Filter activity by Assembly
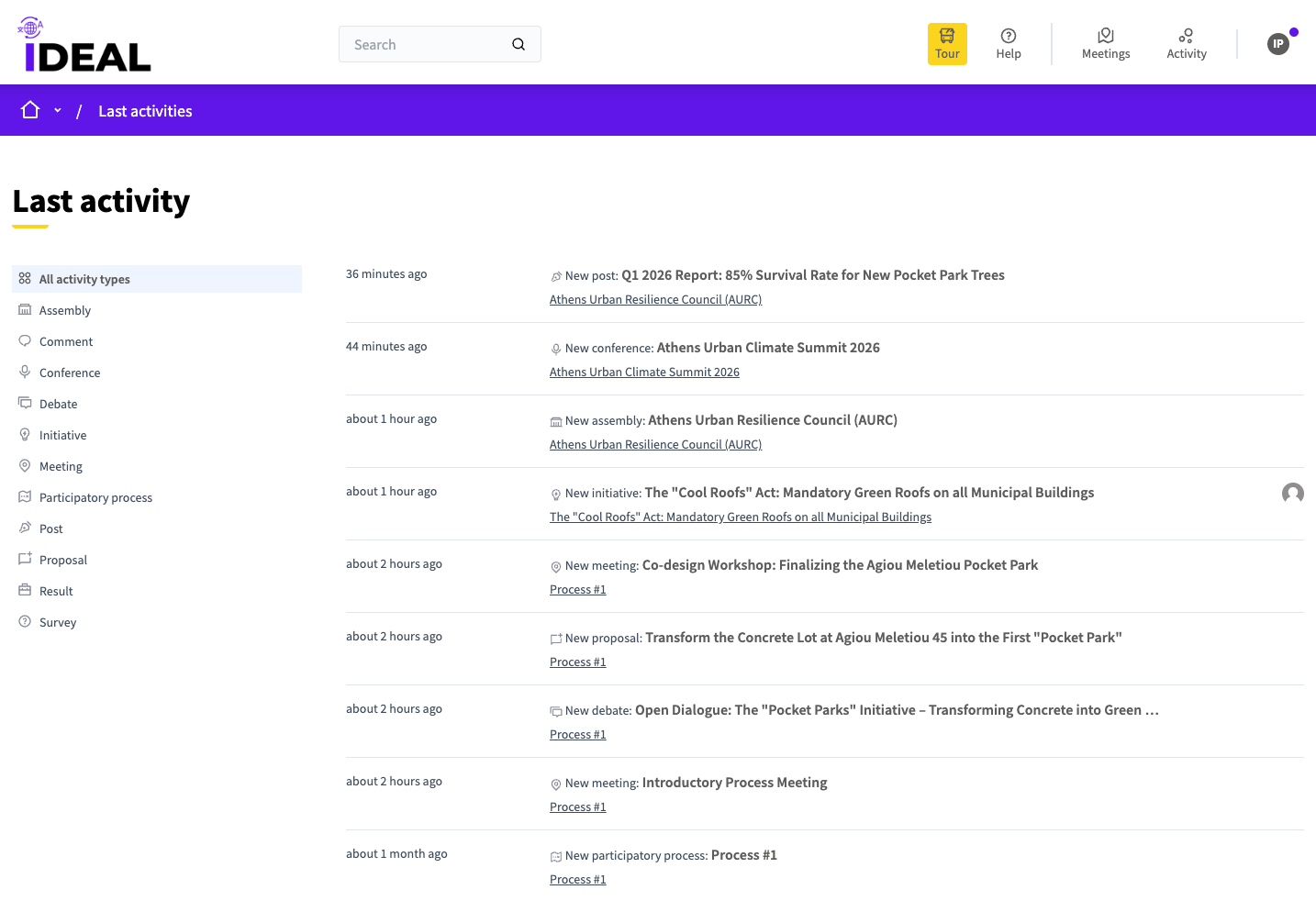This screenshot has height=912, width=1316. 65,310
